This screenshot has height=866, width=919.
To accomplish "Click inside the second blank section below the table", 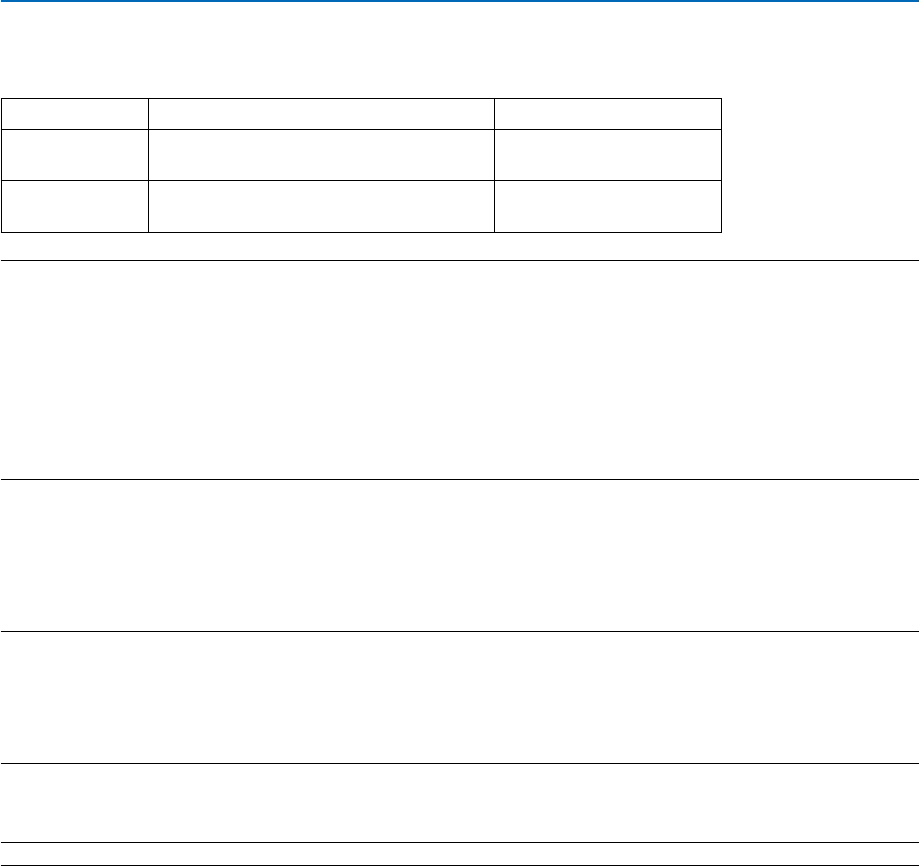I will pyautogui.click(x=459, y=555).
